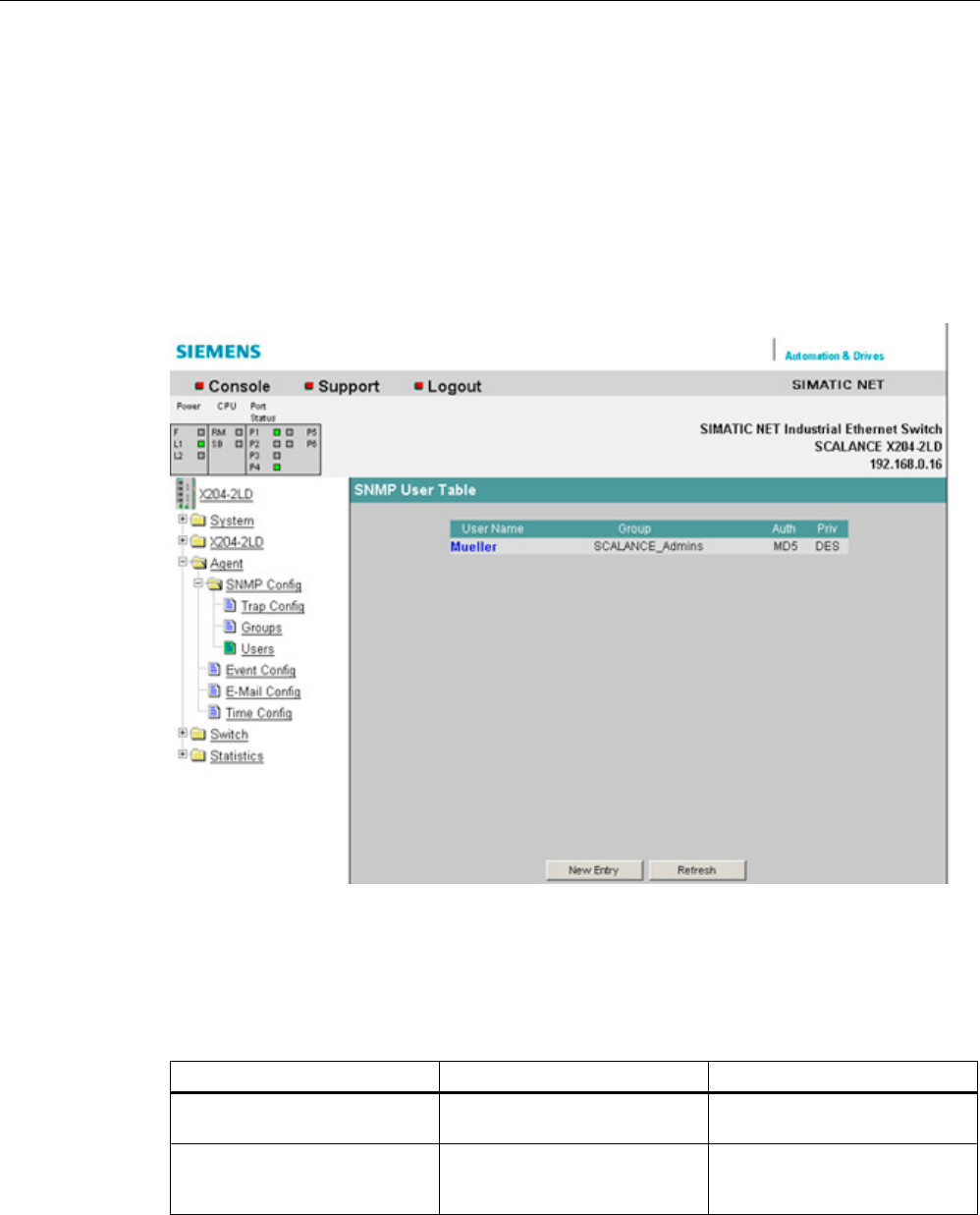Click the green Users page icon
The image size is (980, 1215).
click(x=230, y=648)
